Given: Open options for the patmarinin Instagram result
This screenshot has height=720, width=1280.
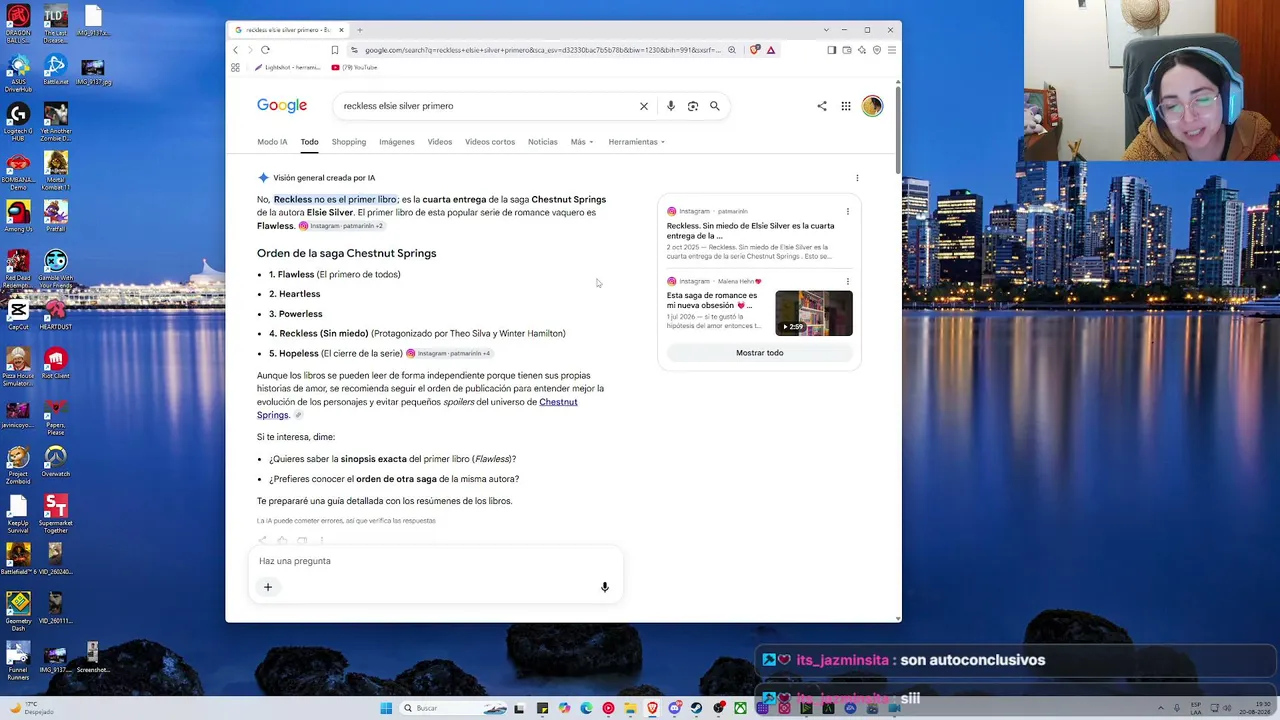Looking at the screenshot, I should (x=848, y=211).
